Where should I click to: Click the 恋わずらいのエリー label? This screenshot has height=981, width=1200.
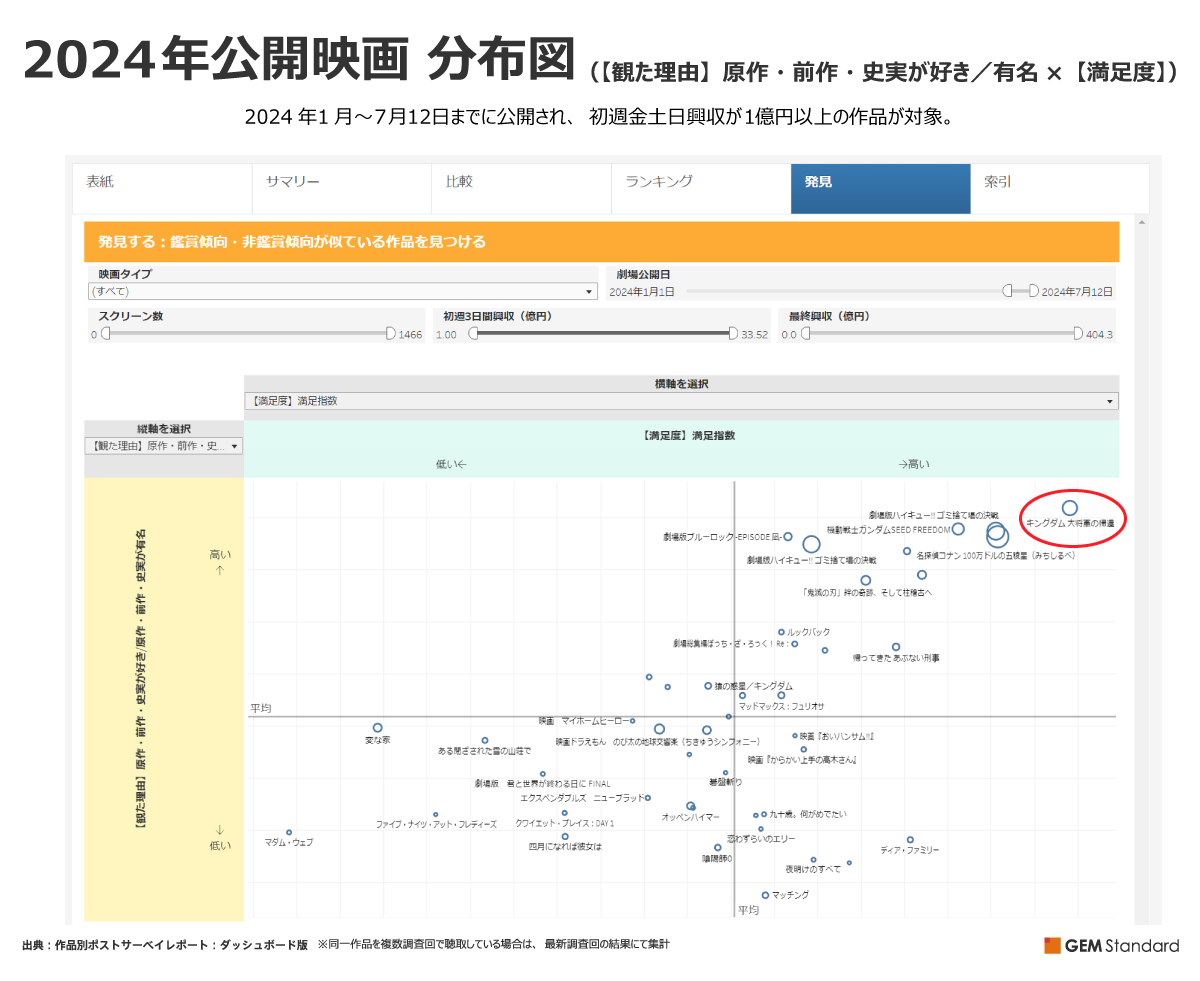(x=761, y=839)
